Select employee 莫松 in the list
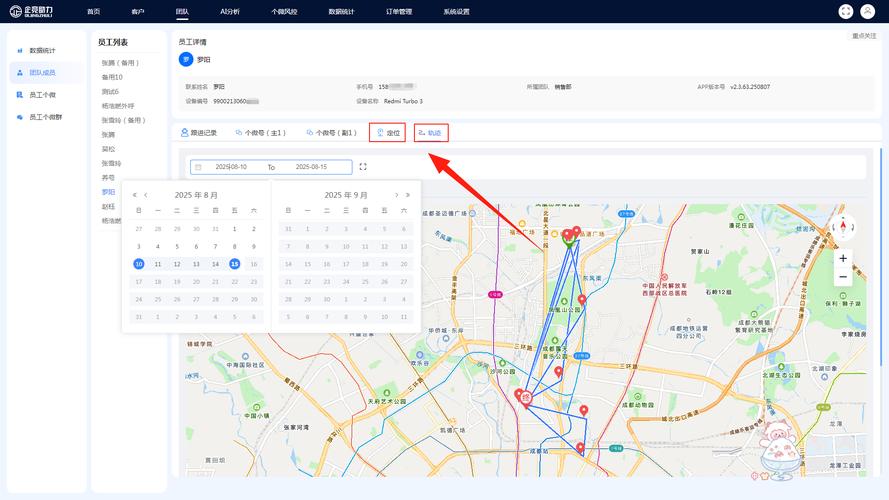The height and width of the screenshot is (500, 889). point(108,149)
